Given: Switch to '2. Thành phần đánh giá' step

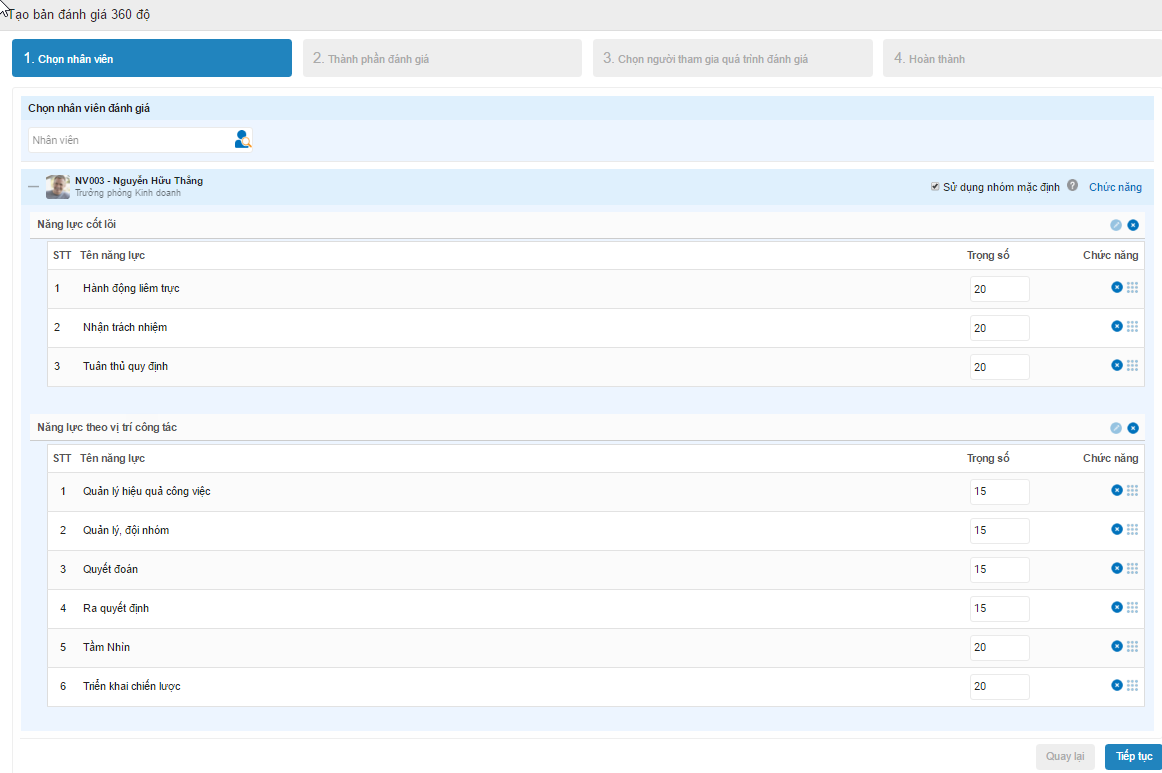Looking at the screenshot, I should click(442, 59).
